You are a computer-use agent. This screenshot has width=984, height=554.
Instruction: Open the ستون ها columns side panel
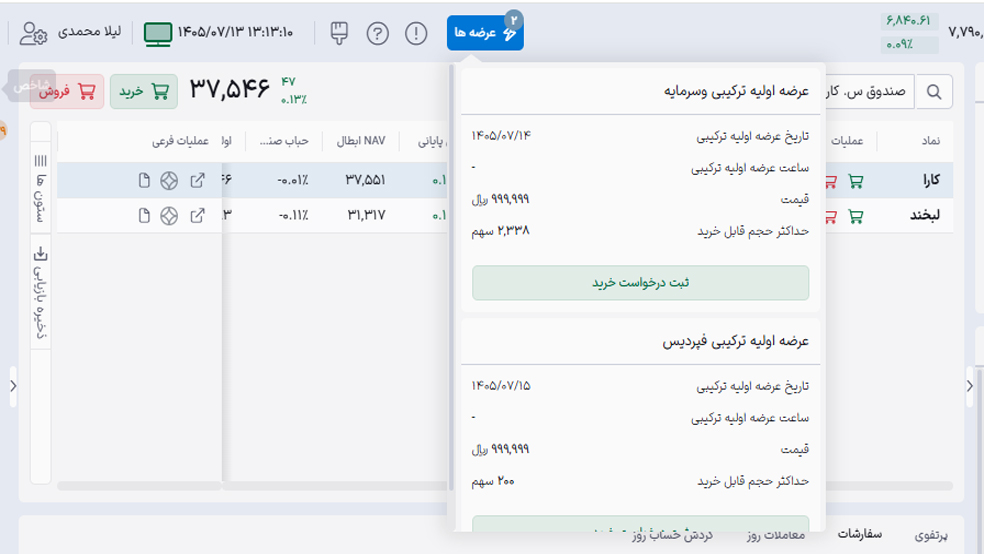41,189
